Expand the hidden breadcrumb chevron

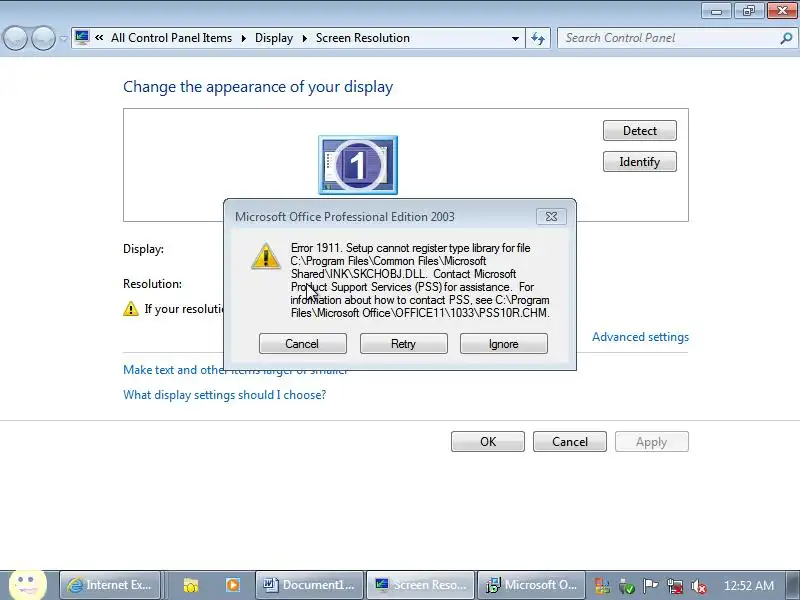tap(99, 38)
